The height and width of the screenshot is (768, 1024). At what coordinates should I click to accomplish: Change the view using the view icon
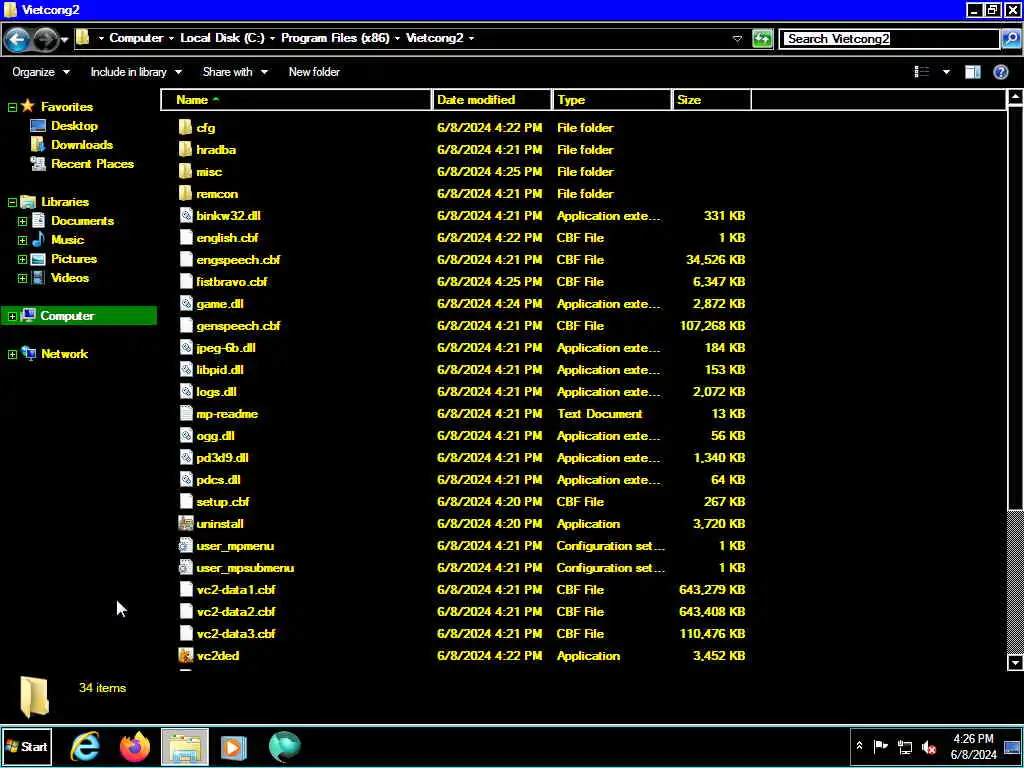click(x=921, y=72)
